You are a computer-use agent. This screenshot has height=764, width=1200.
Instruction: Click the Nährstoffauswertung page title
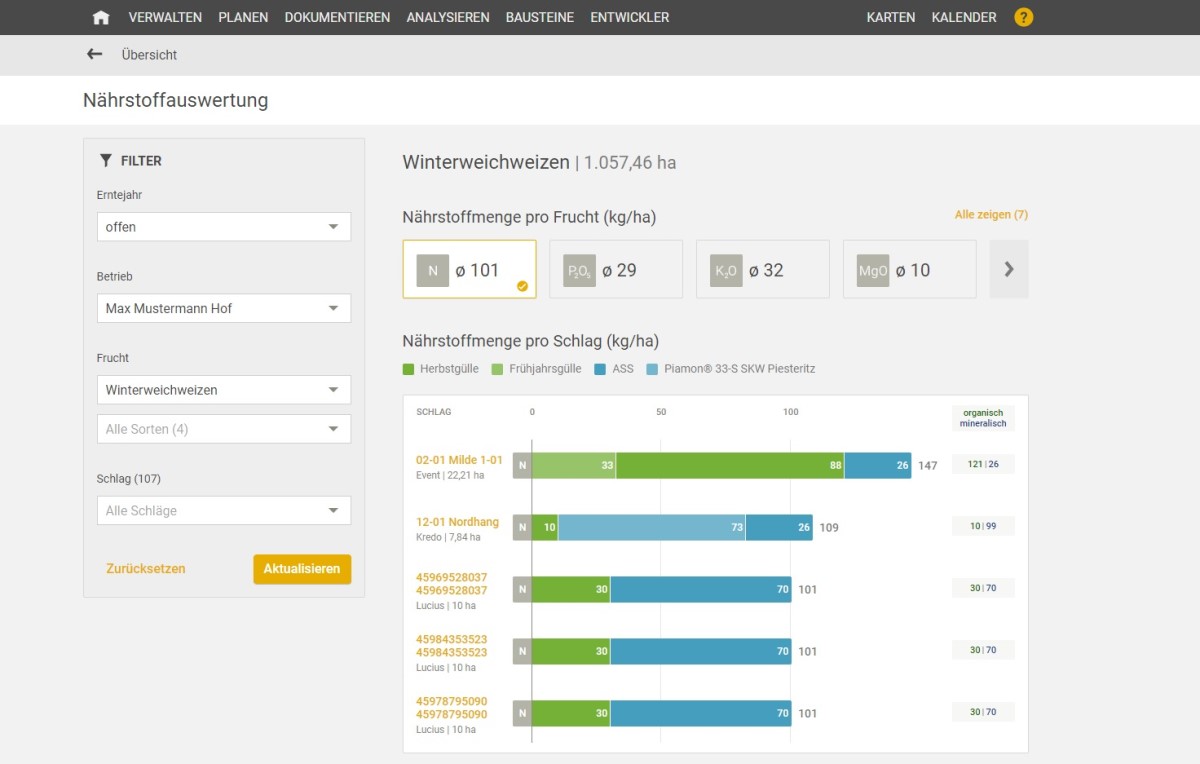coord(176,100)
